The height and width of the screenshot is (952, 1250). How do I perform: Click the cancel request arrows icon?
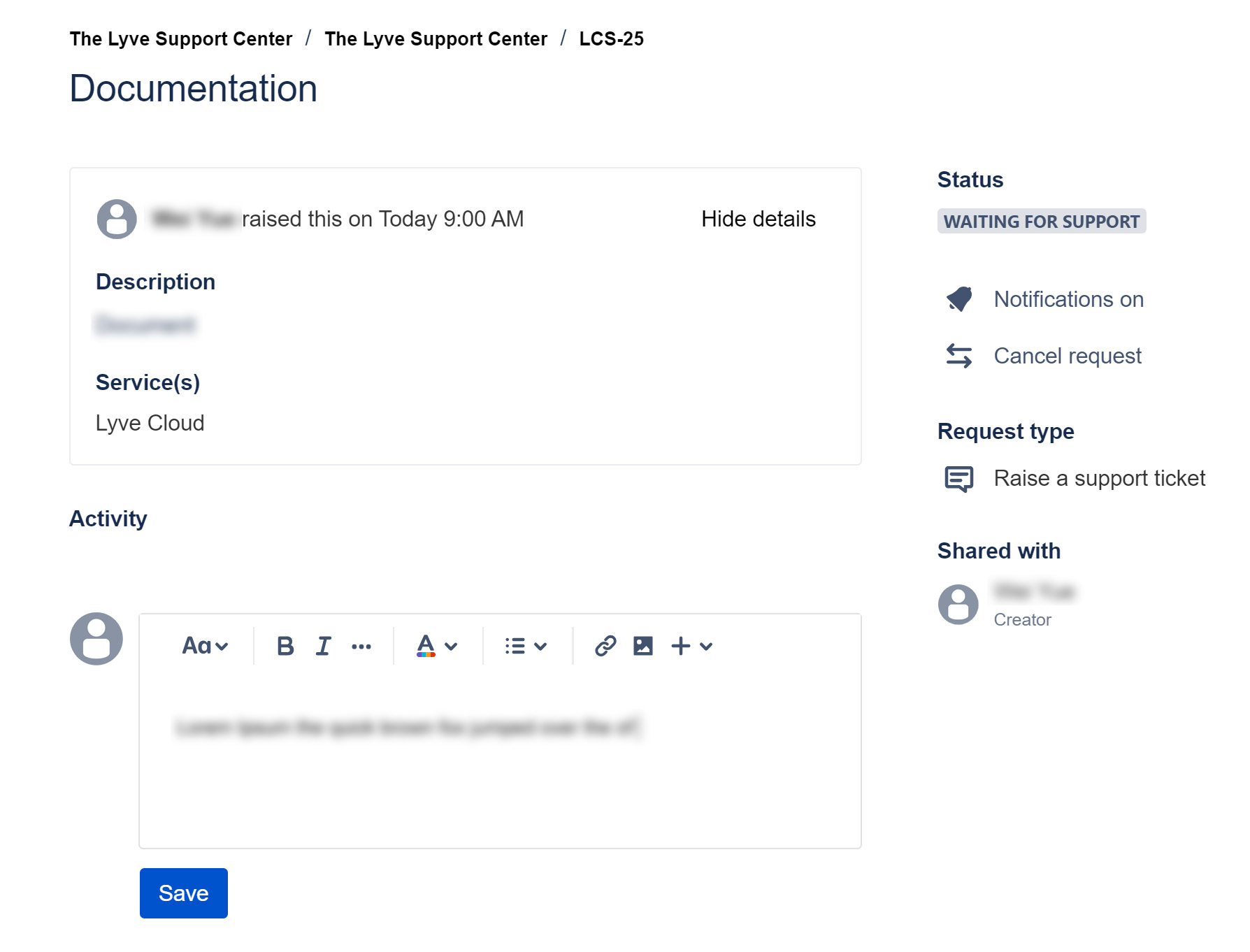coord(959,356)
